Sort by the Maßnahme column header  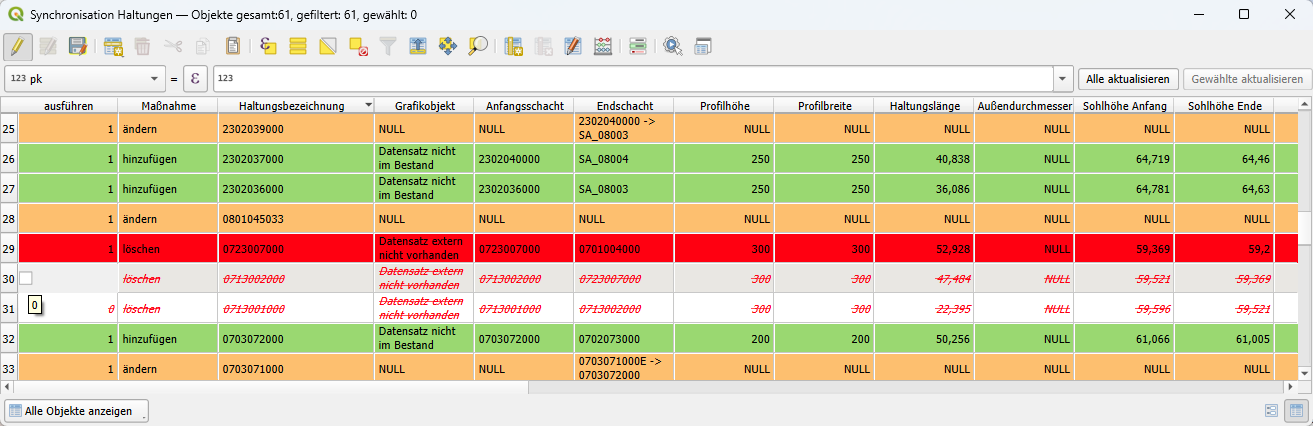tap(168, 105)
